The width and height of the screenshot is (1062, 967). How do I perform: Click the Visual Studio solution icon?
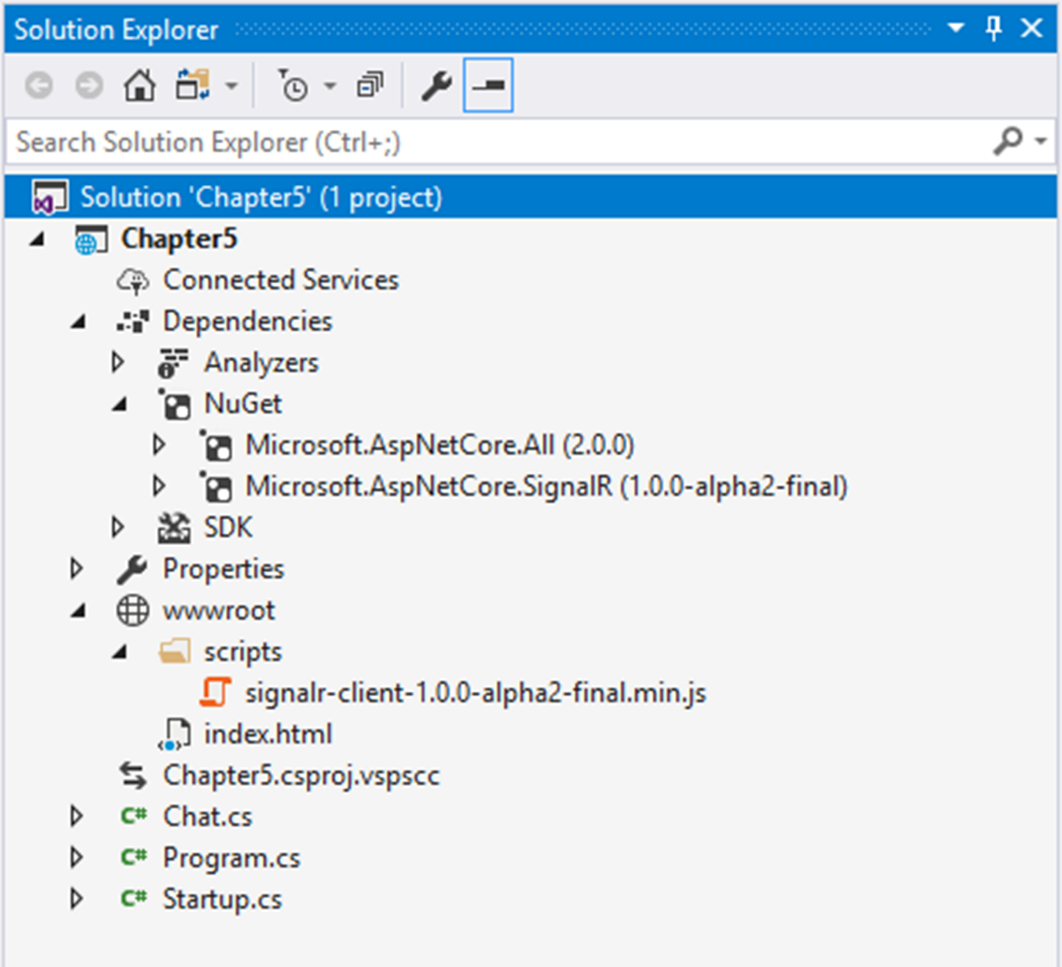pyautogui.click(x=50, y=197)
